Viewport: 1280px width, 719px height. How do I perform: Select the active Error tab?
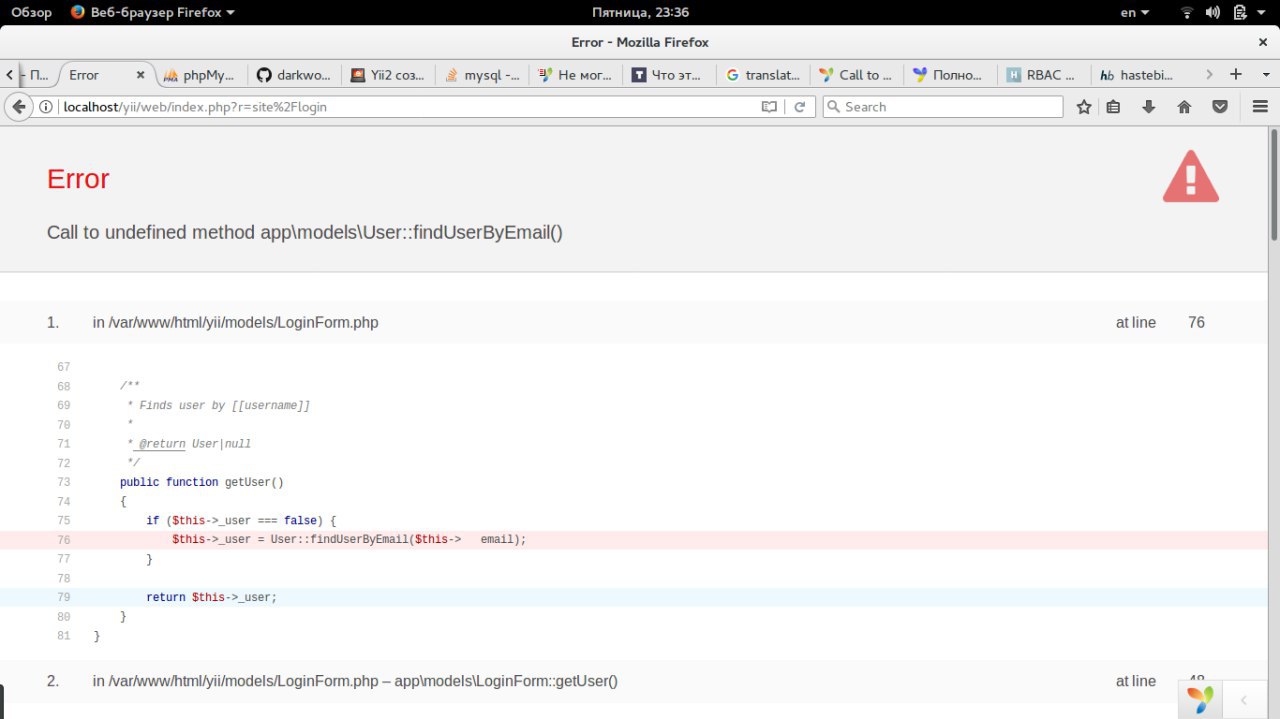coord(104,75)
